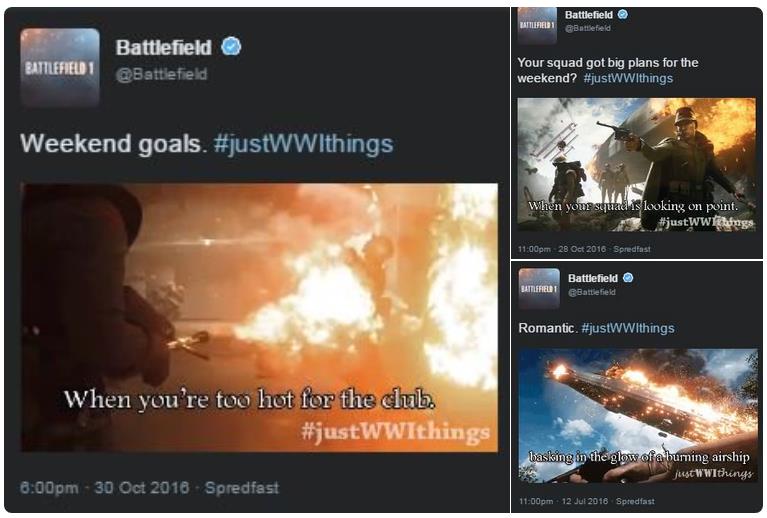Image resolution: width=767 pixels, height=518 pixels.
Task: Open the Battlefield name in the bottom-right tweet
Action: click(593, 278)
